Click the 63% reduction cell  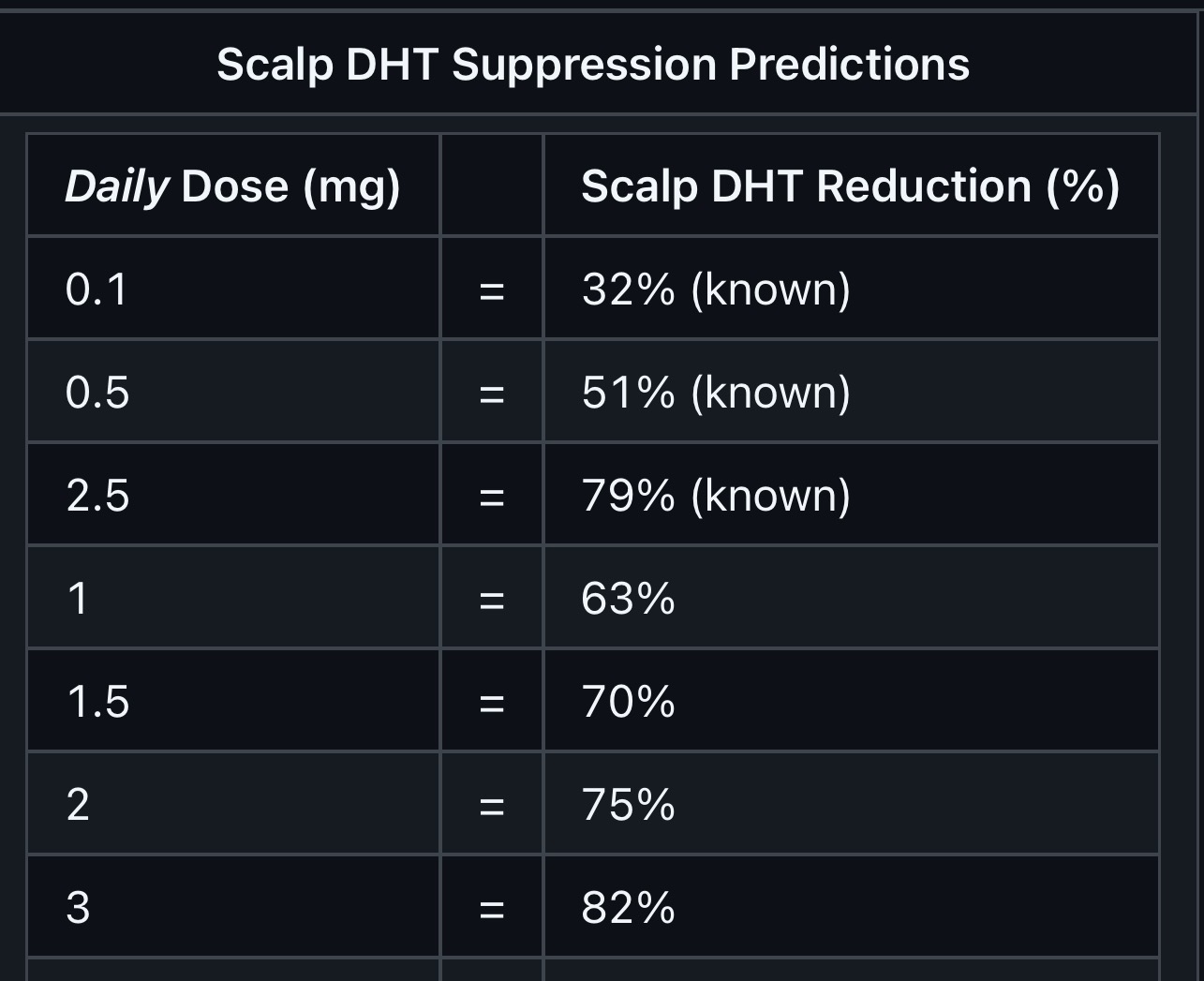(x=851, y=598)
